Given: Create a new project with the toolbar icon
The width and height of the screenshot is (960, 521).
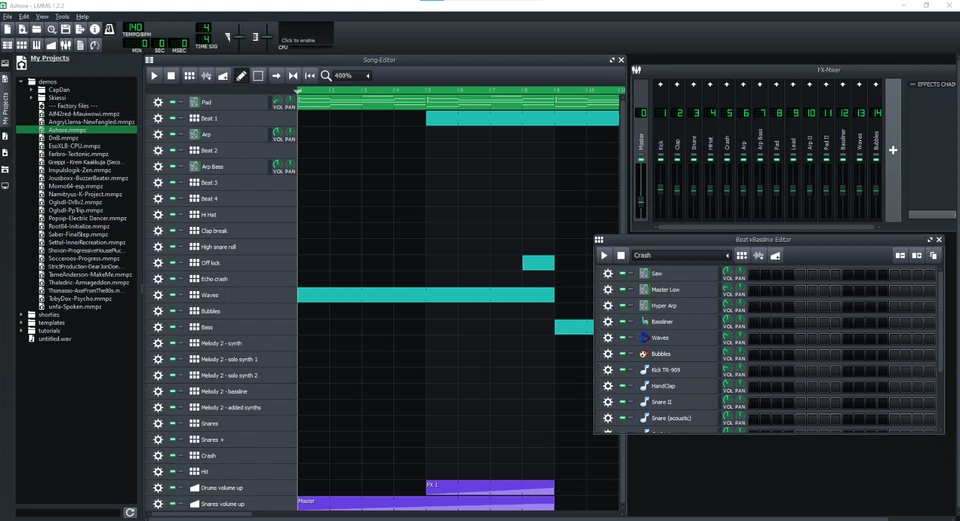Looking at the screenshot, I should pyautogui.click(x=7, y=29).
